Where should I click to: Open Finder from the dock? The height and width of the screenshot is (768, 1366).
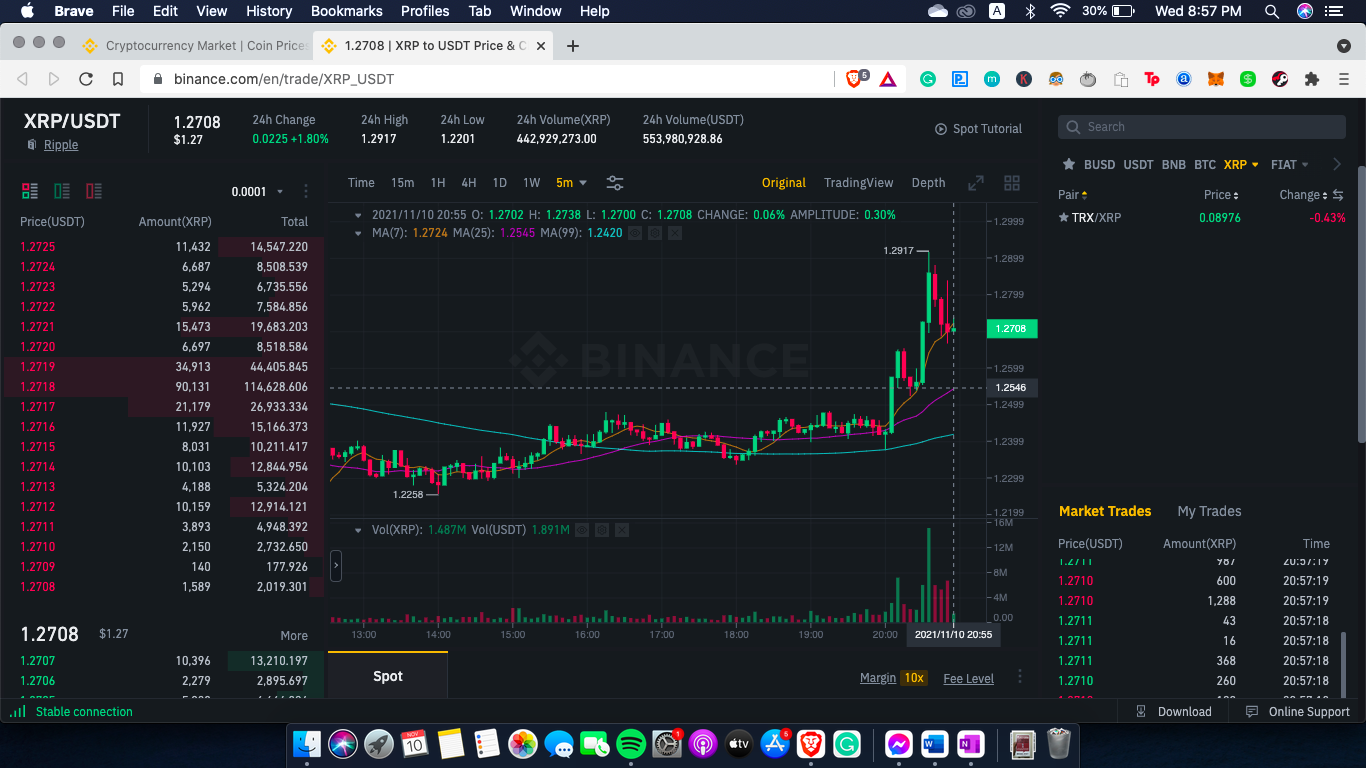(307, 744)
